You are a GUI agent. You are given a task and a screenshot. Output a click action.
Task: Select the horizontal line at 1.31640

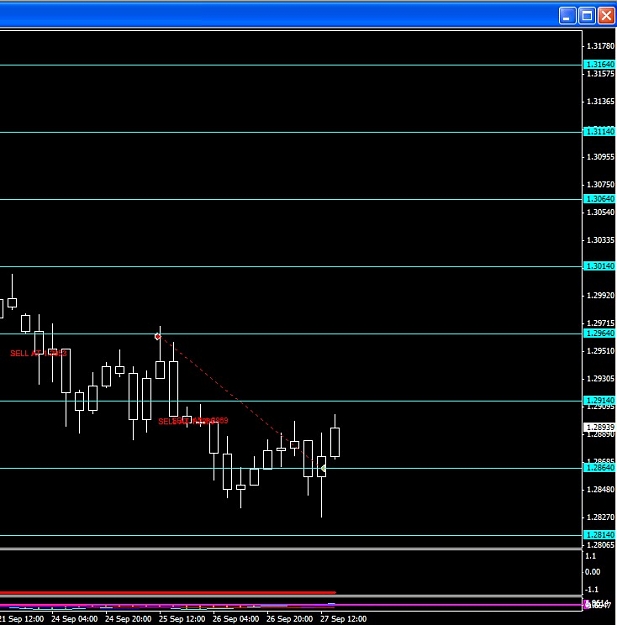coord(291,65)
